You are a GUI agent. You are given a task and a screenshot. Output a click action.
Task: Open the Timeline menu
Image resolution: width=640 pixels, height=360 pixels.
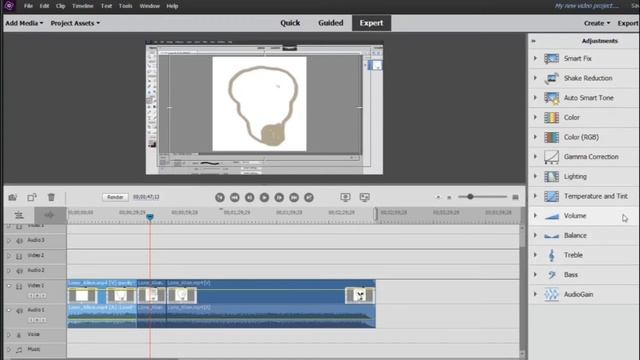coord(82,6)
